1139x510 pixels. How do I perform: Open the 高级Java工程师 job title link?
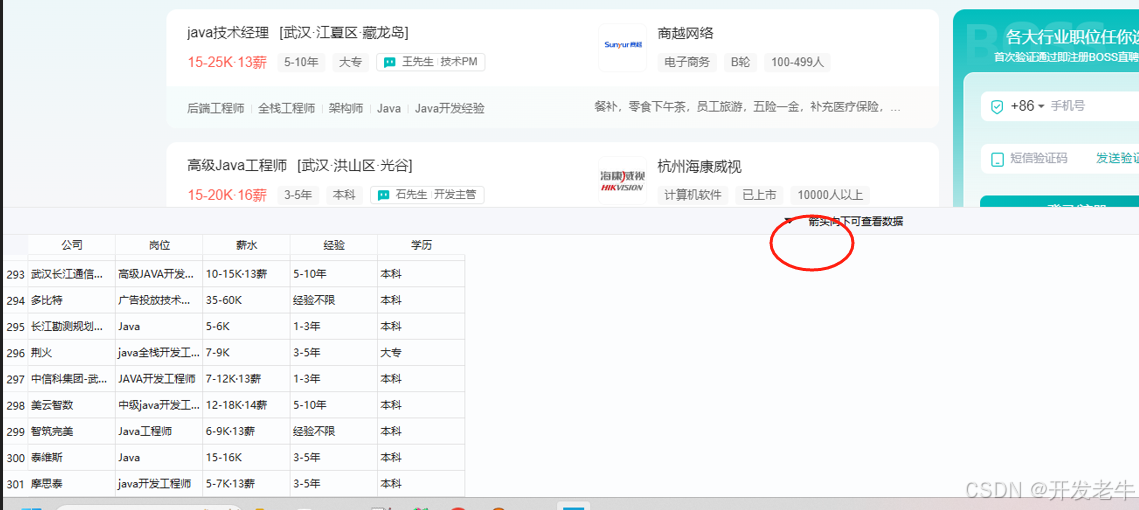click(237, 165)
